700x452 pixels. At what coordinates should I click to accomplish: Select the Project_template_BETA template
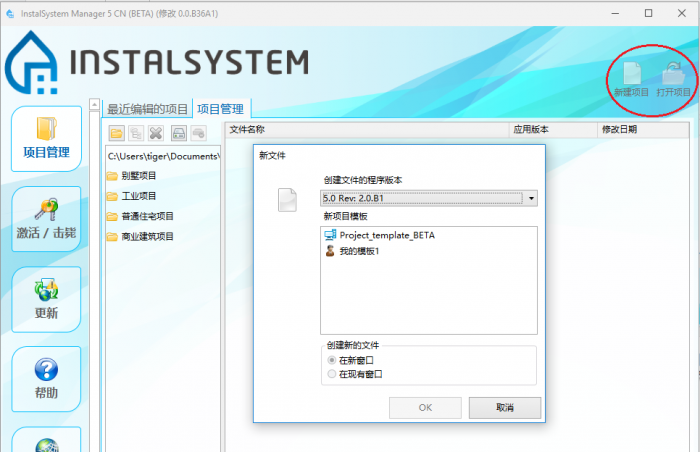point(387,235)
